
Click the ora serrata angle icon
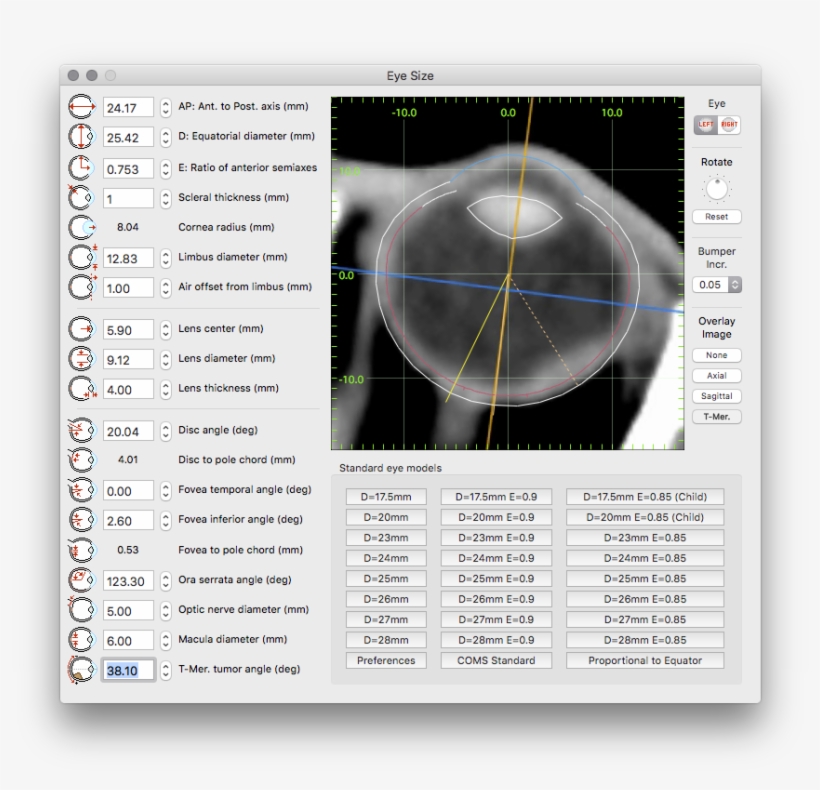80,580
